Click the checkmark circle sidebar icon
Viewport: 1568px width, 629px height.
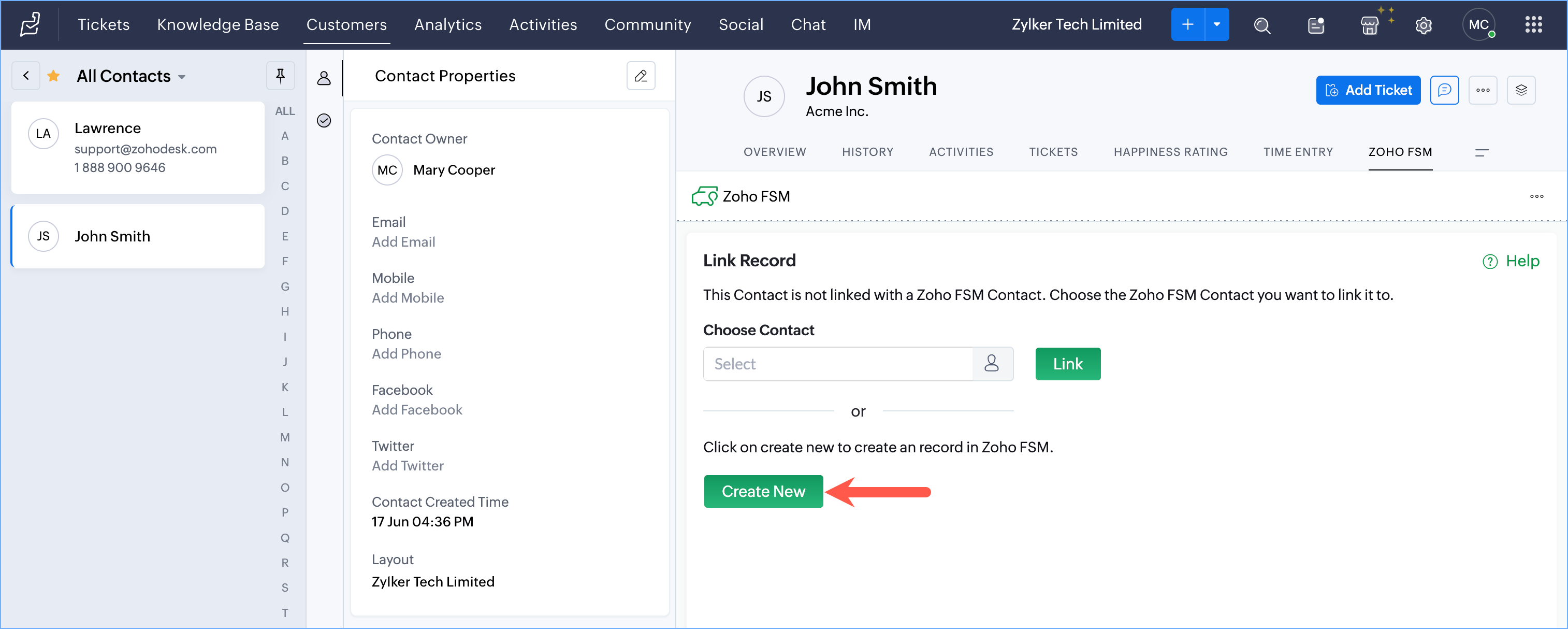pyautogui.click(x=324, y=121)
